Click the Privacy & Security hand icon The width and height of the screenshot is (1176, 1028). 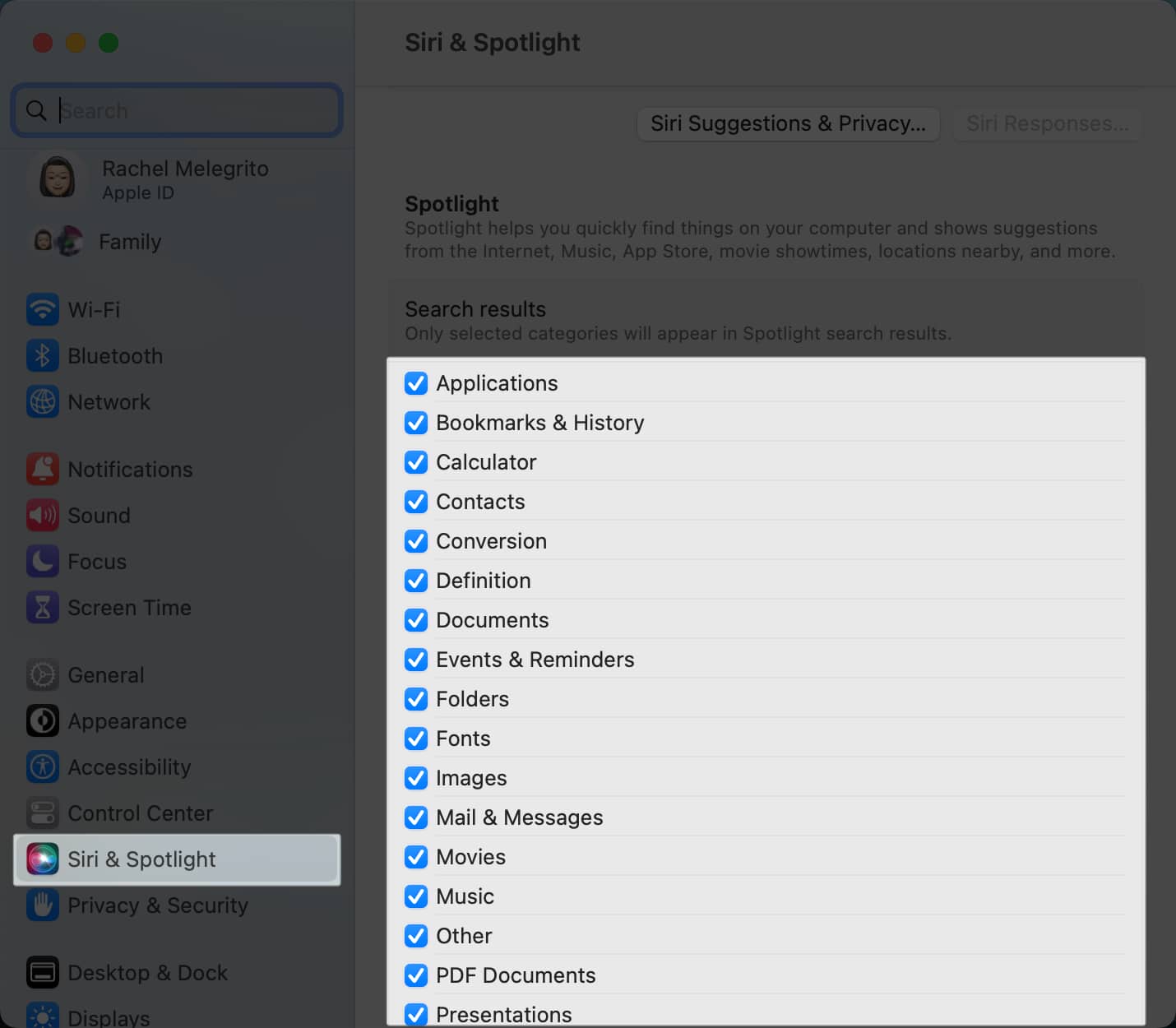coord(42,905)
